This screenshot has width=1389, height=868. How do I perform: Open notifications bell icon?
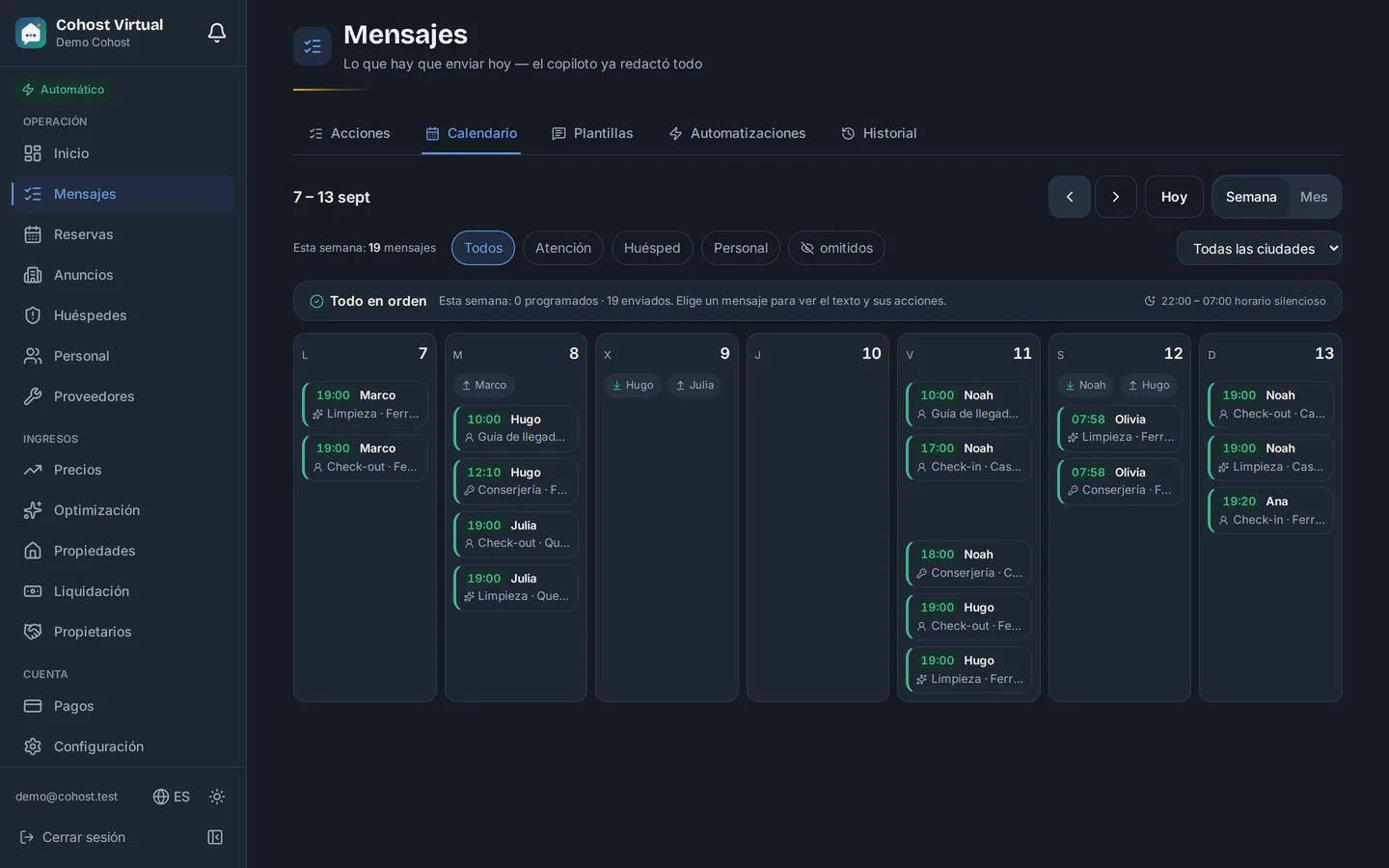coord(217,33)
